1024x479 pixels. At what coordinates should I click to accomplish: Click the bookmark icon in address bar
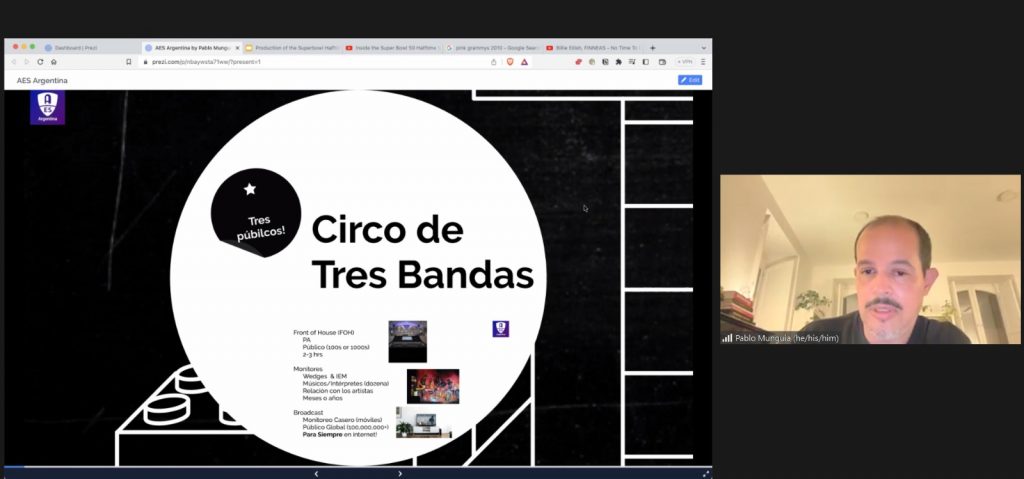(128, 62)
